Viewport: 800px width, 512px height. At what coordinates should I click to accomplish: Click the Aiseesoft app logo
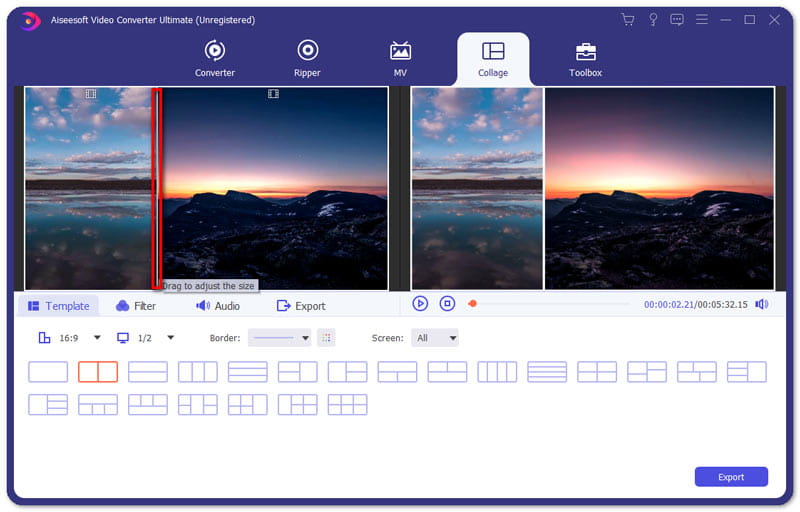click(x=31, y=20)
